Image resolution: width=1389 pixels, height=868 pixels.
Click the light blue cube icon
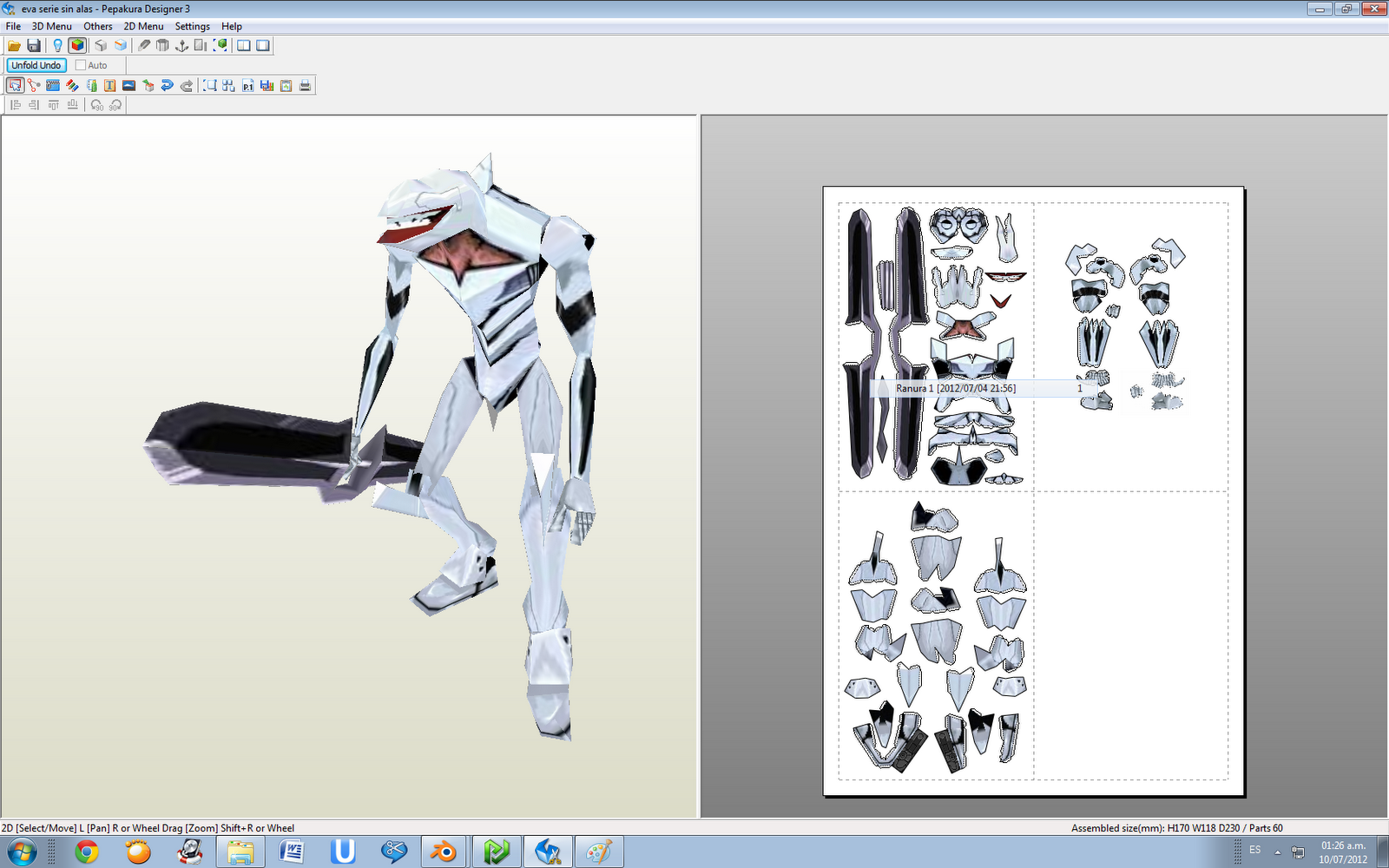pos(121,45)
